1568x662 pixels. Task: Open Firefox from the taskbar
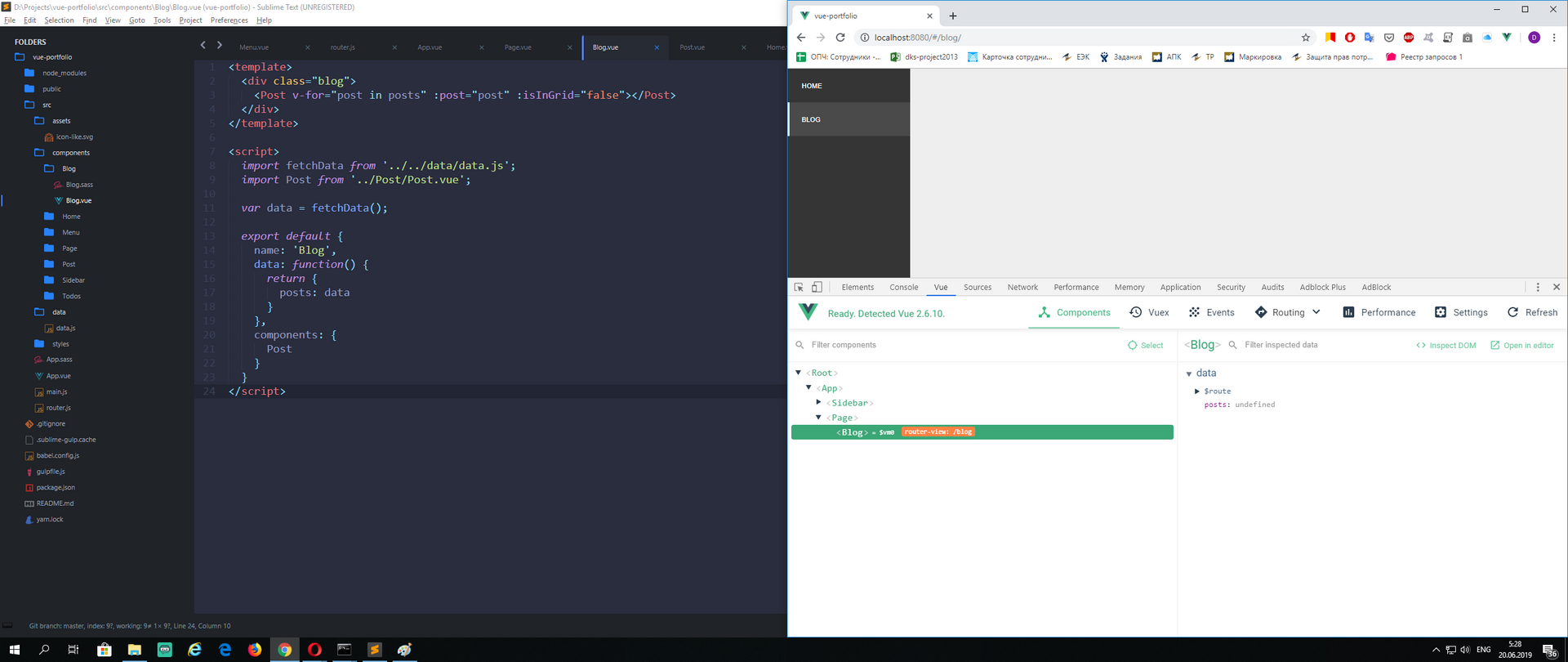tap(255, 650)
